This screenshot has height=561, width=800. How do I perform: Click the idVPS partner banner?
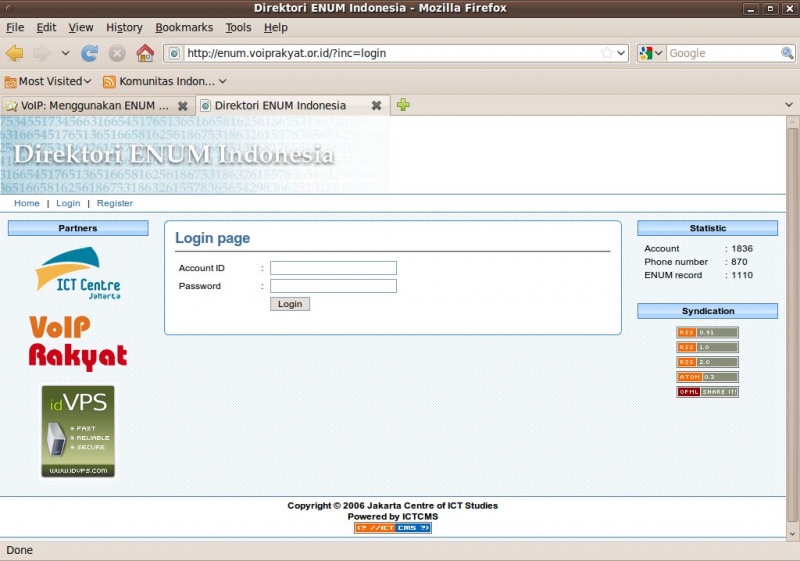coord(78,431)
